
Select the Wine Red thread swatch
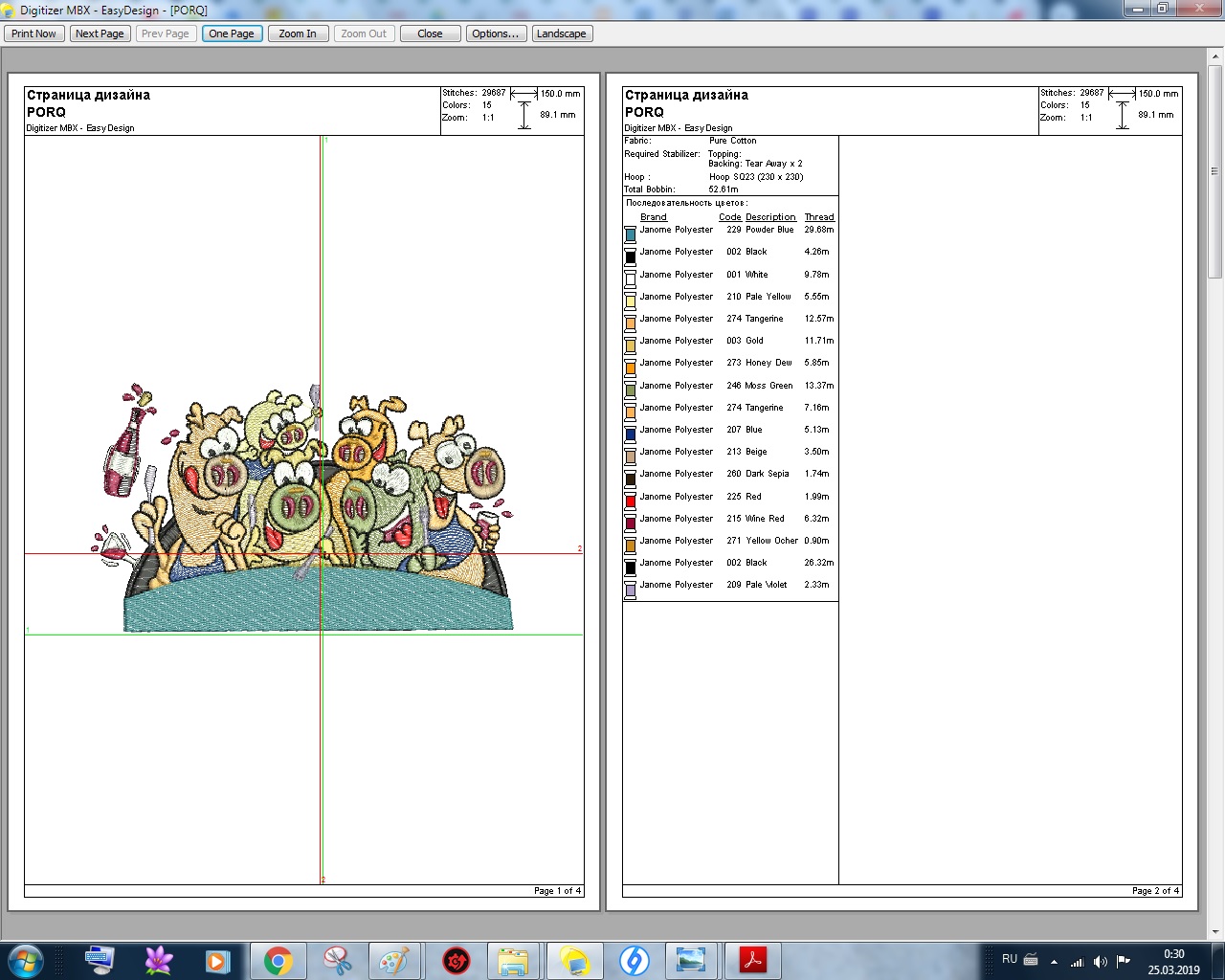pos(630,523)
